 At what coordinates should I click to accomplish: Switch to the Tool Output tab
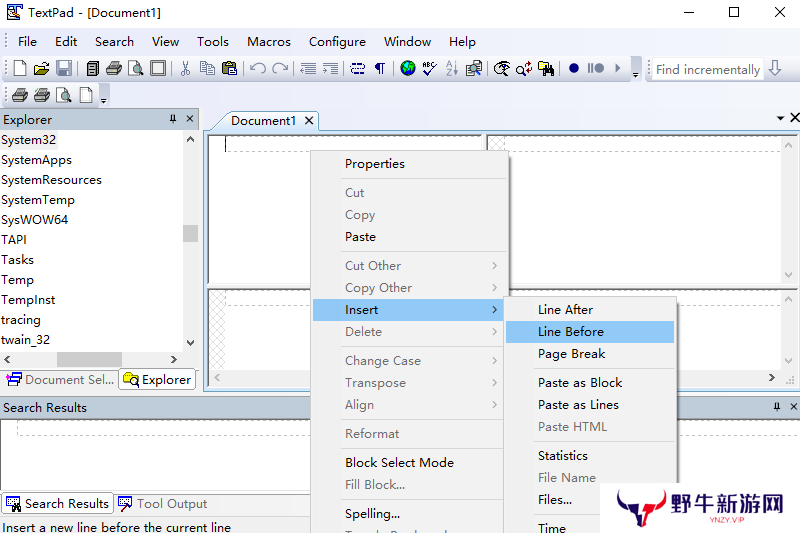[x=163, y=503]
